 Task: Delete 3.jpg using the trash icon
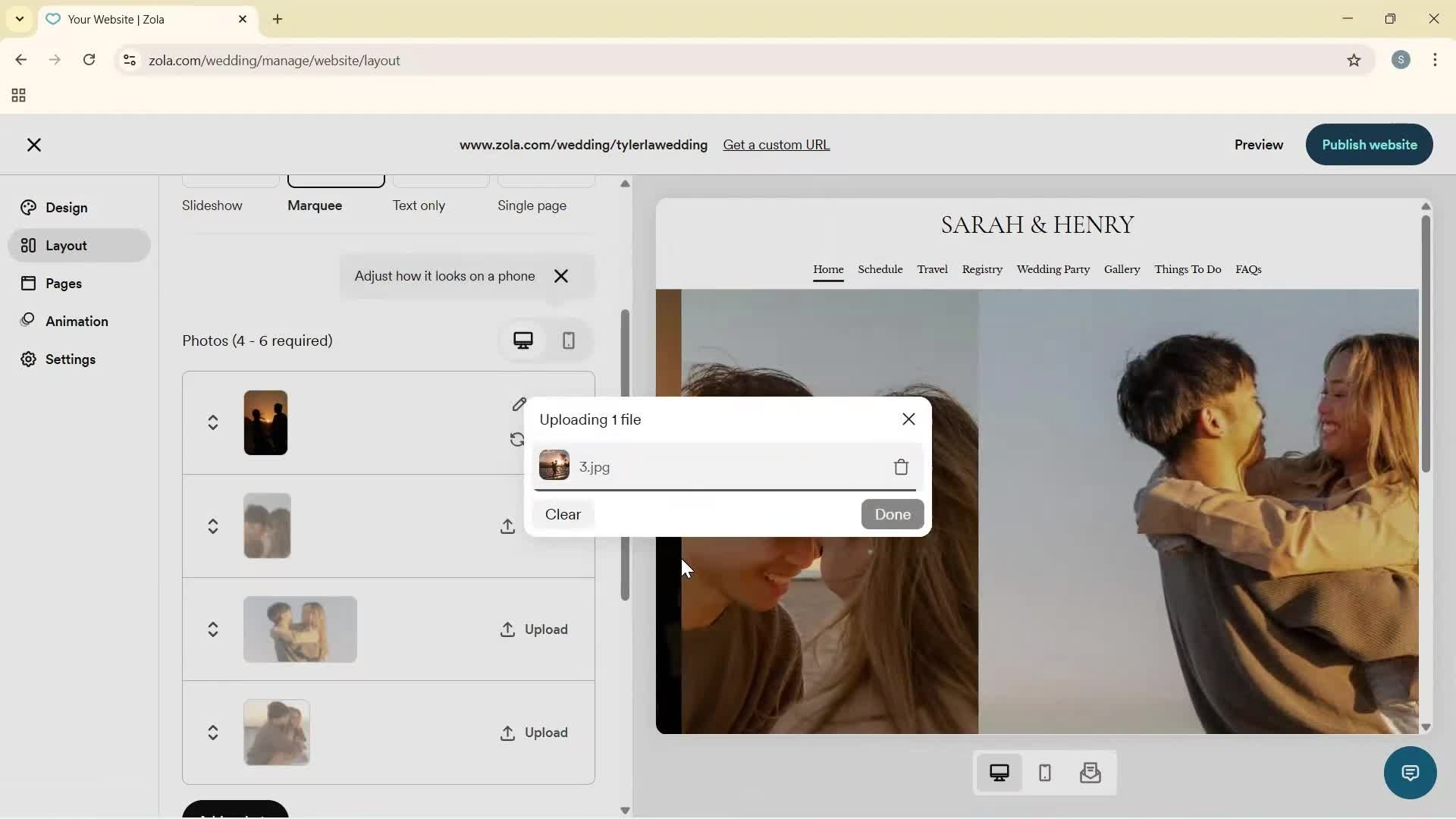[x=900, y=466]
